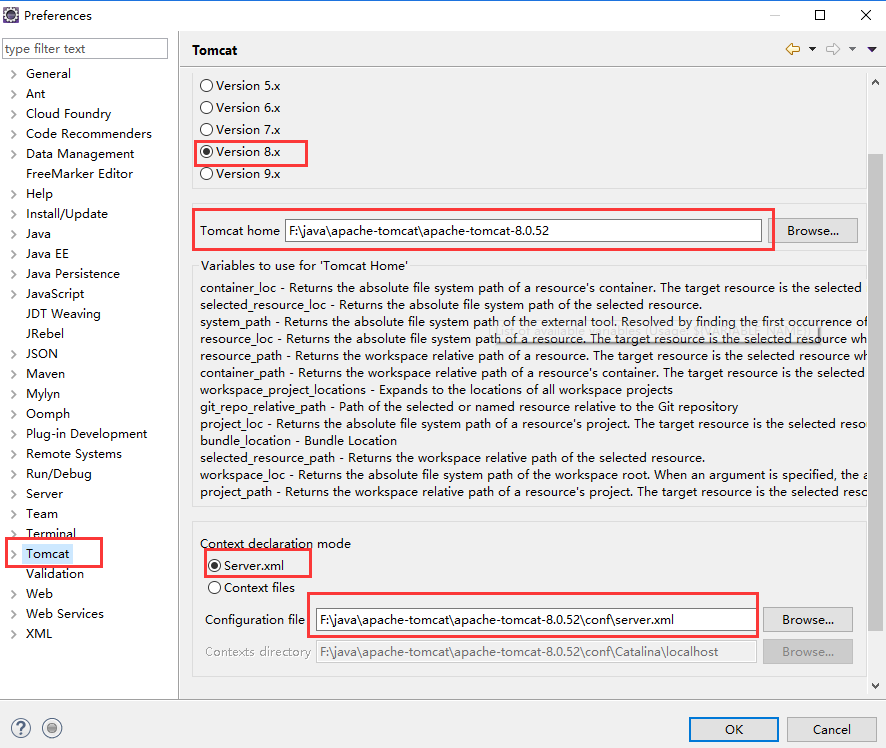Expand the Server tree node

tap(14, 494)
